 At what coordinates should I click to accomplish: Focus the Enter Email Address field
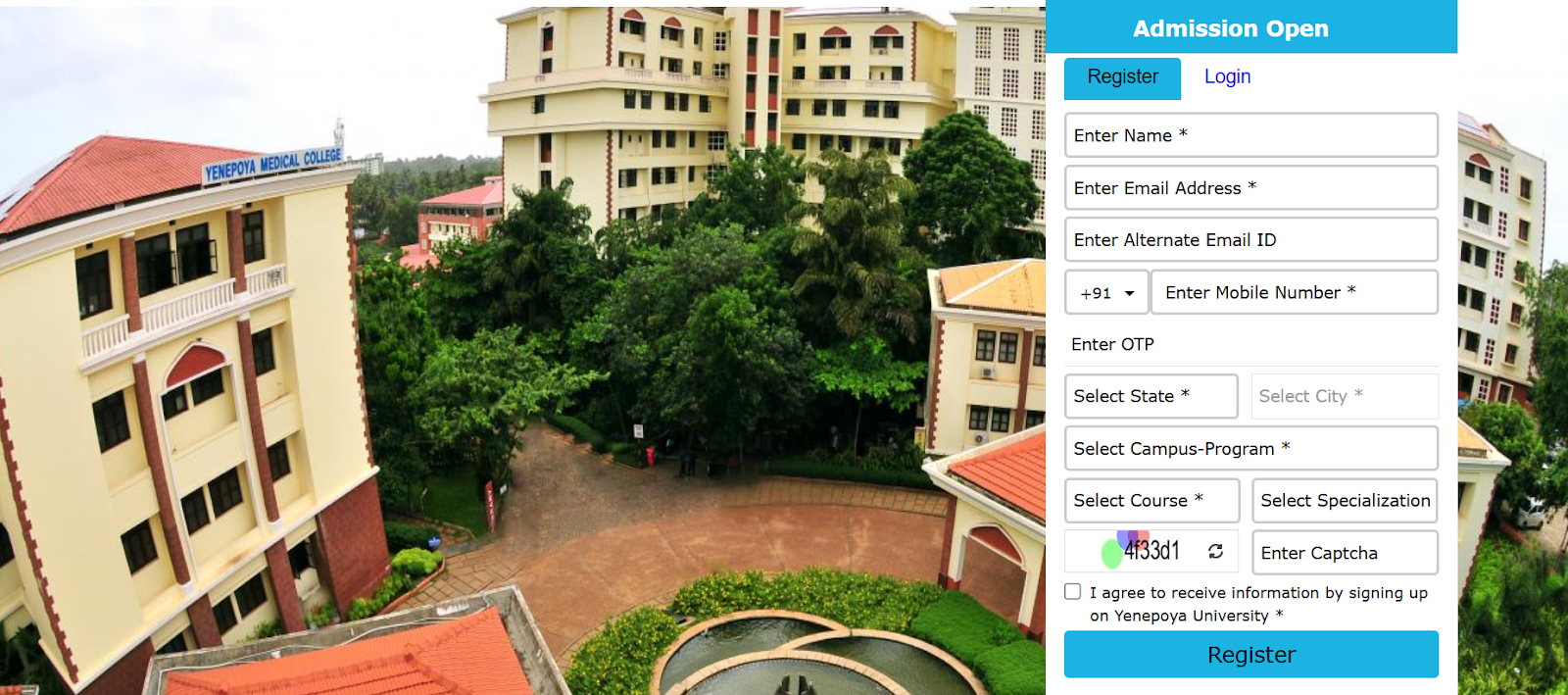point(1251,187)
